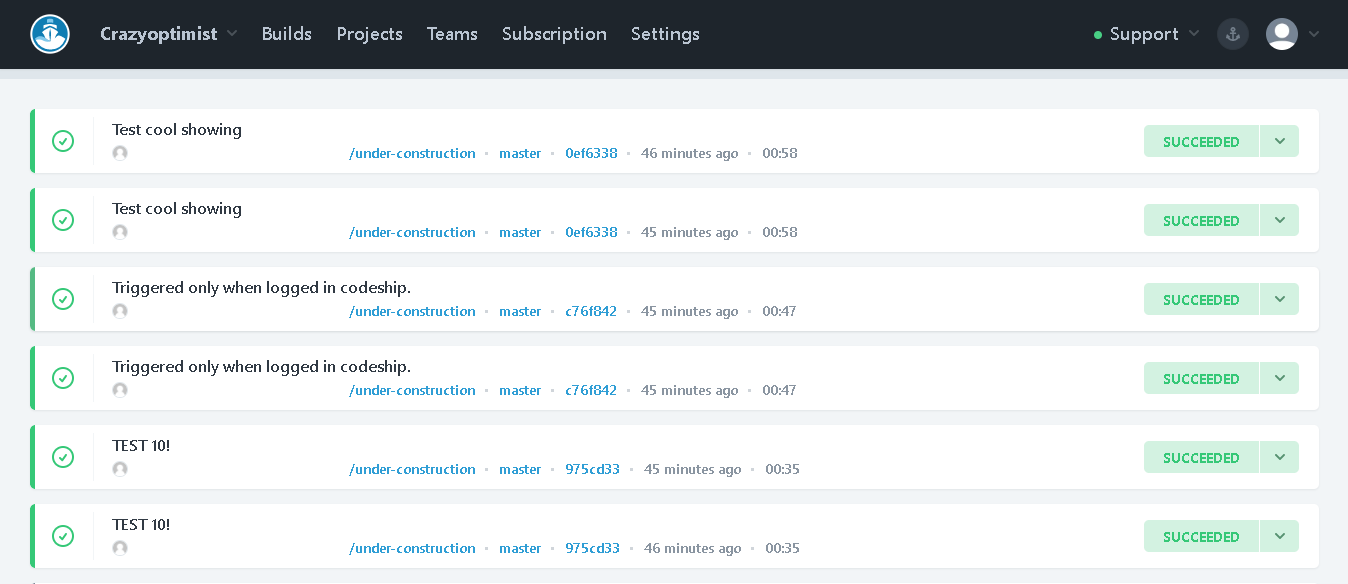The width and height of the screenshot is (1348, 584).
Task: Click the anchor icon in the top bar
Action: click(x=1232, y=34)
